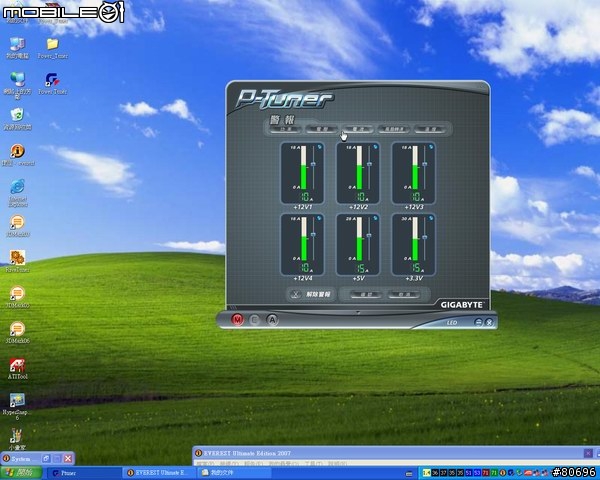
Task: Switch P-Tuner to the C mode
Action: (254, 320)
